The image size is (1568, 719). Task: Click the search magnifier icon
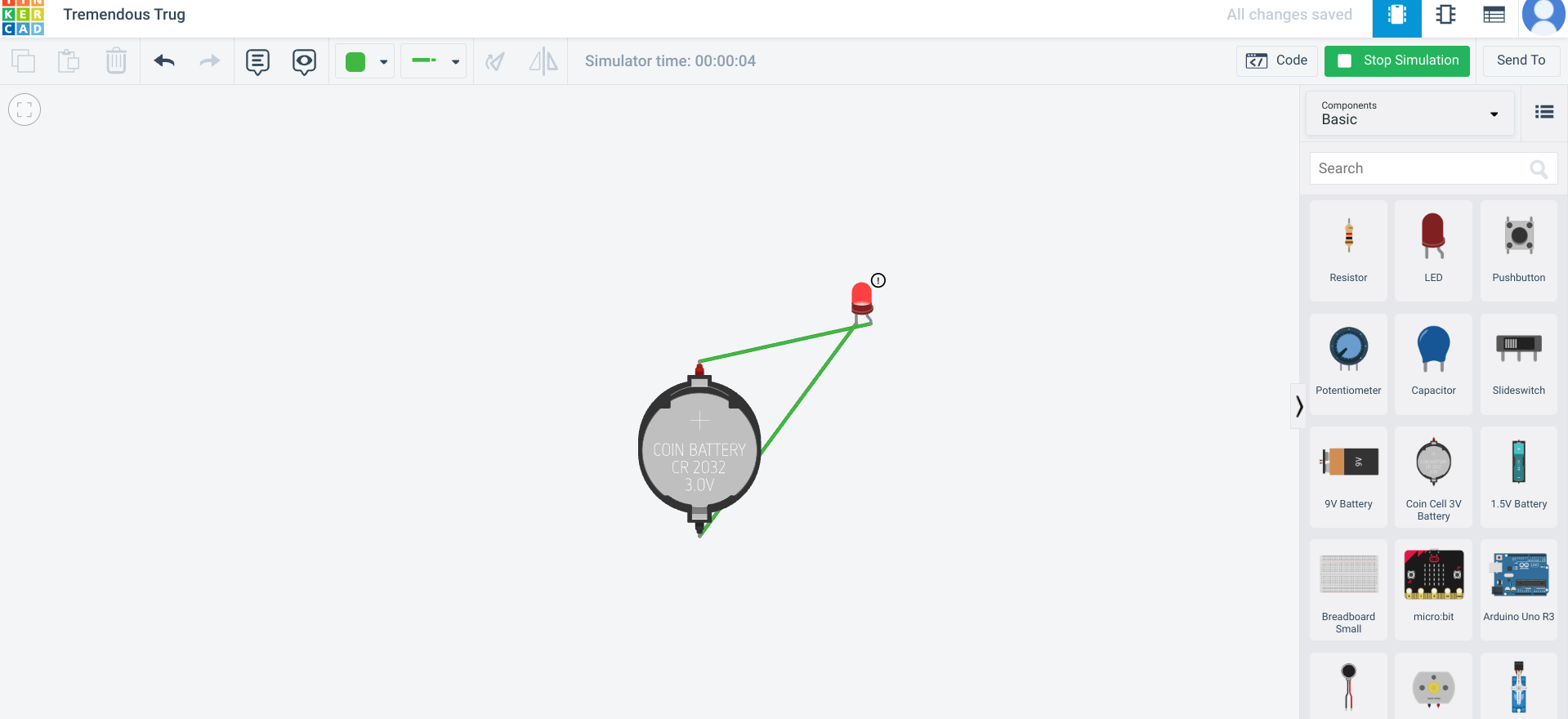pyautogui.click(x=1539, y=169)
